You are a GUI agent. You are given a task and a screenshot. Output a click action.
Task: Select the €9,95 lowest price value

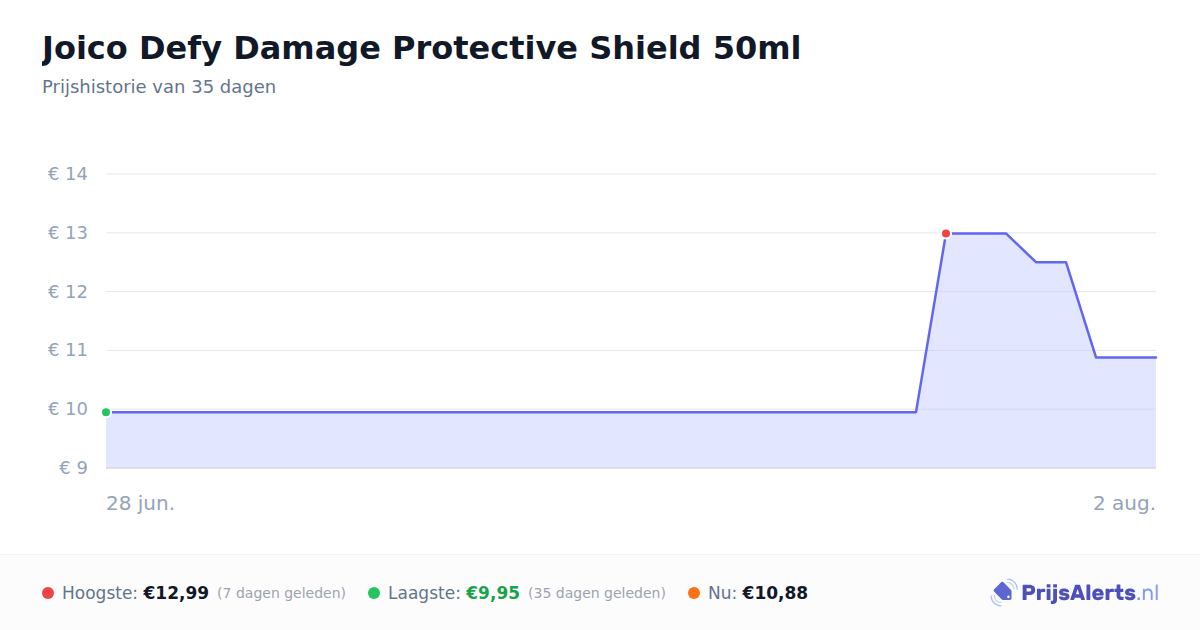[x=493, y=593]
